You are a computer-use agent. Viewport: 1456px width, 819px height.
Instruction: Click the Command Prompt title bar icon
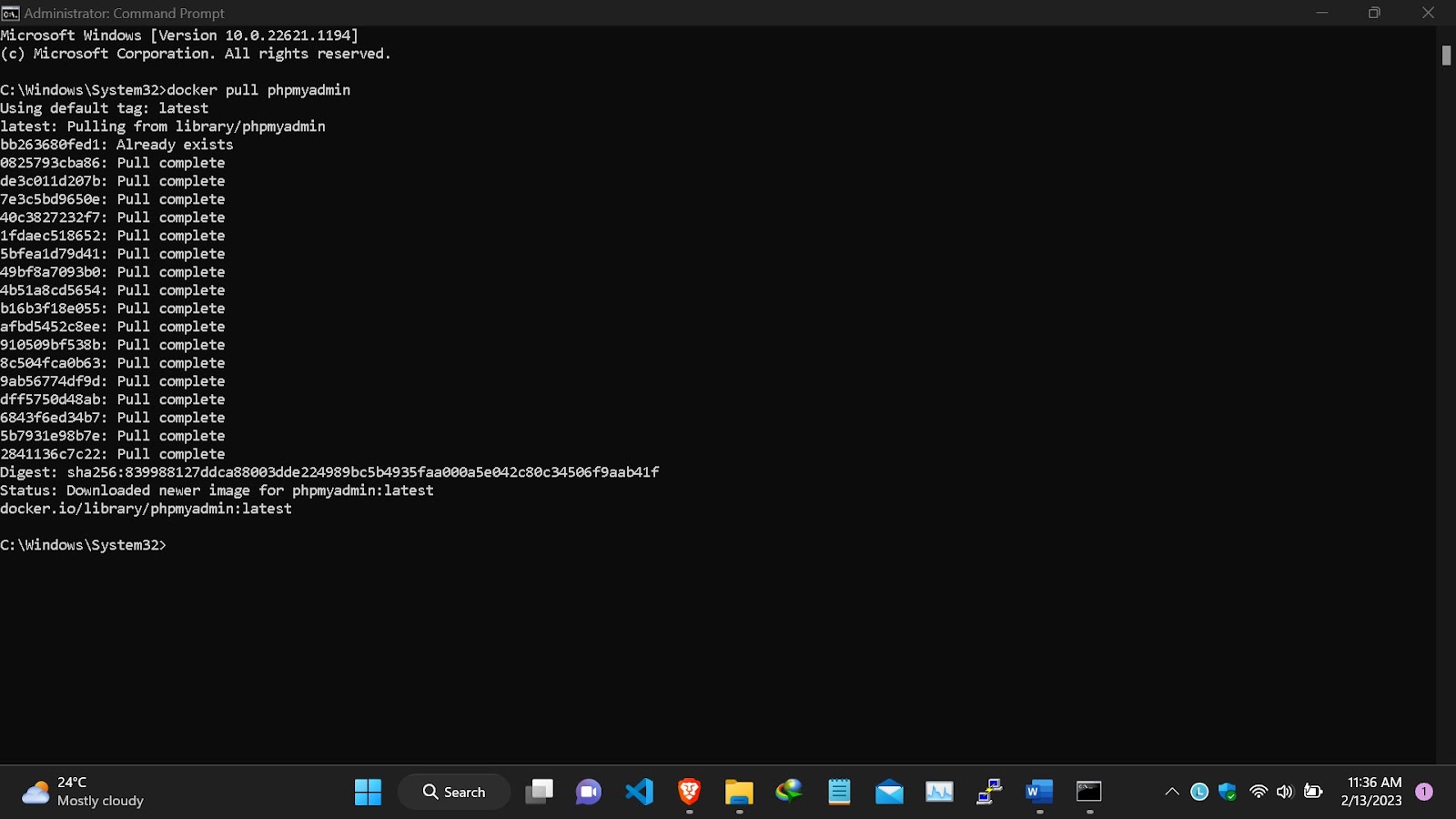coord(11,13)
